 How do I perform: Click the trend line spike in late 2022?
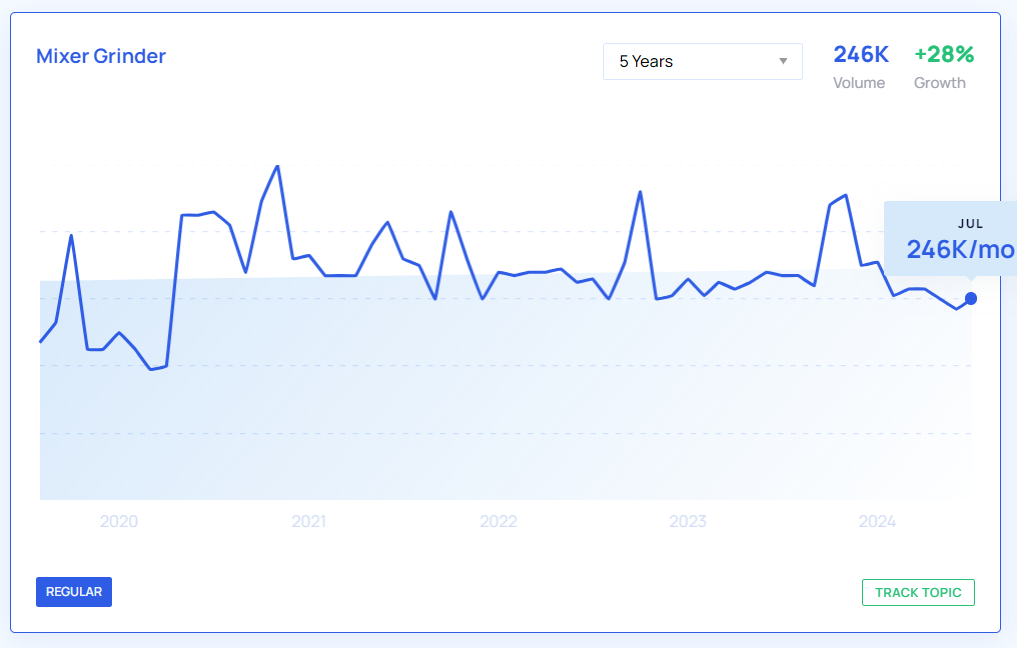640,192
